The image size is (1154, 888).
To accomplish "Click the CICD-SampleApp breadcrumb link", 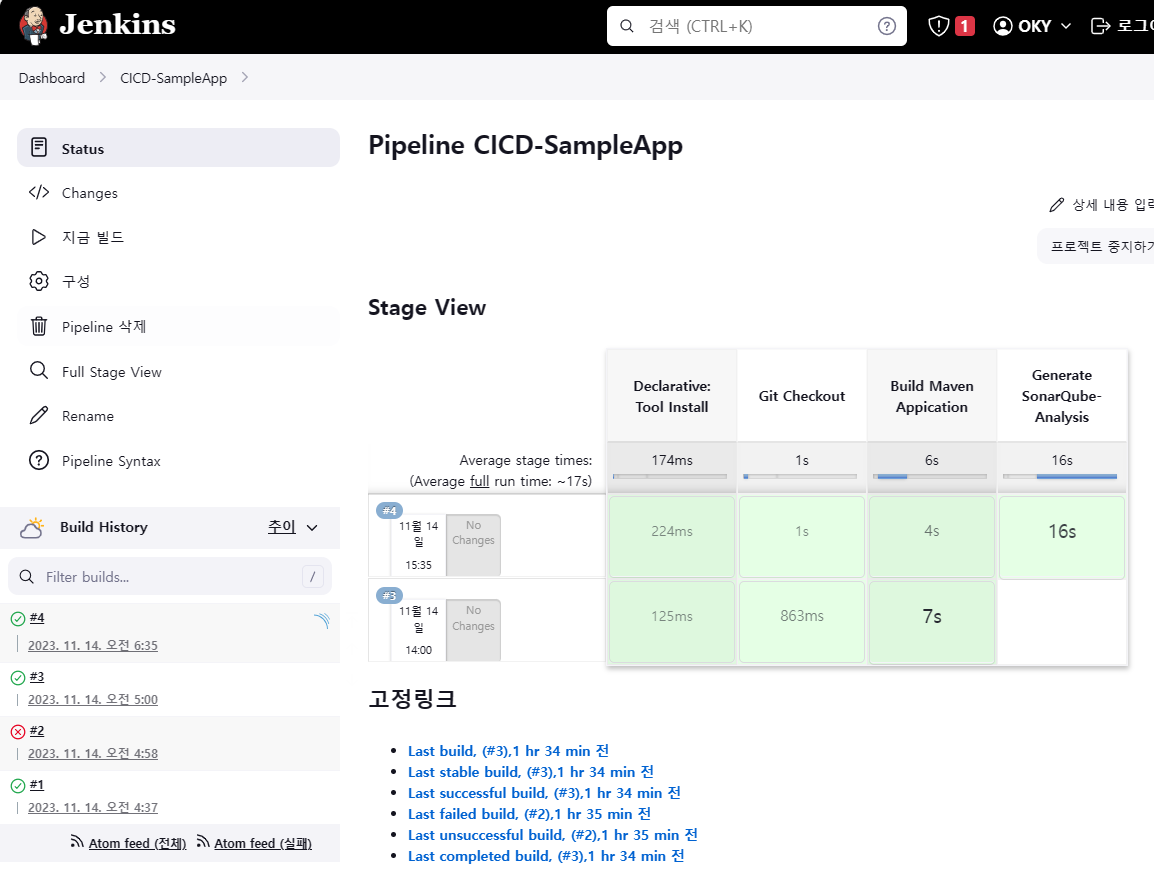I will [x=174, y=78].
